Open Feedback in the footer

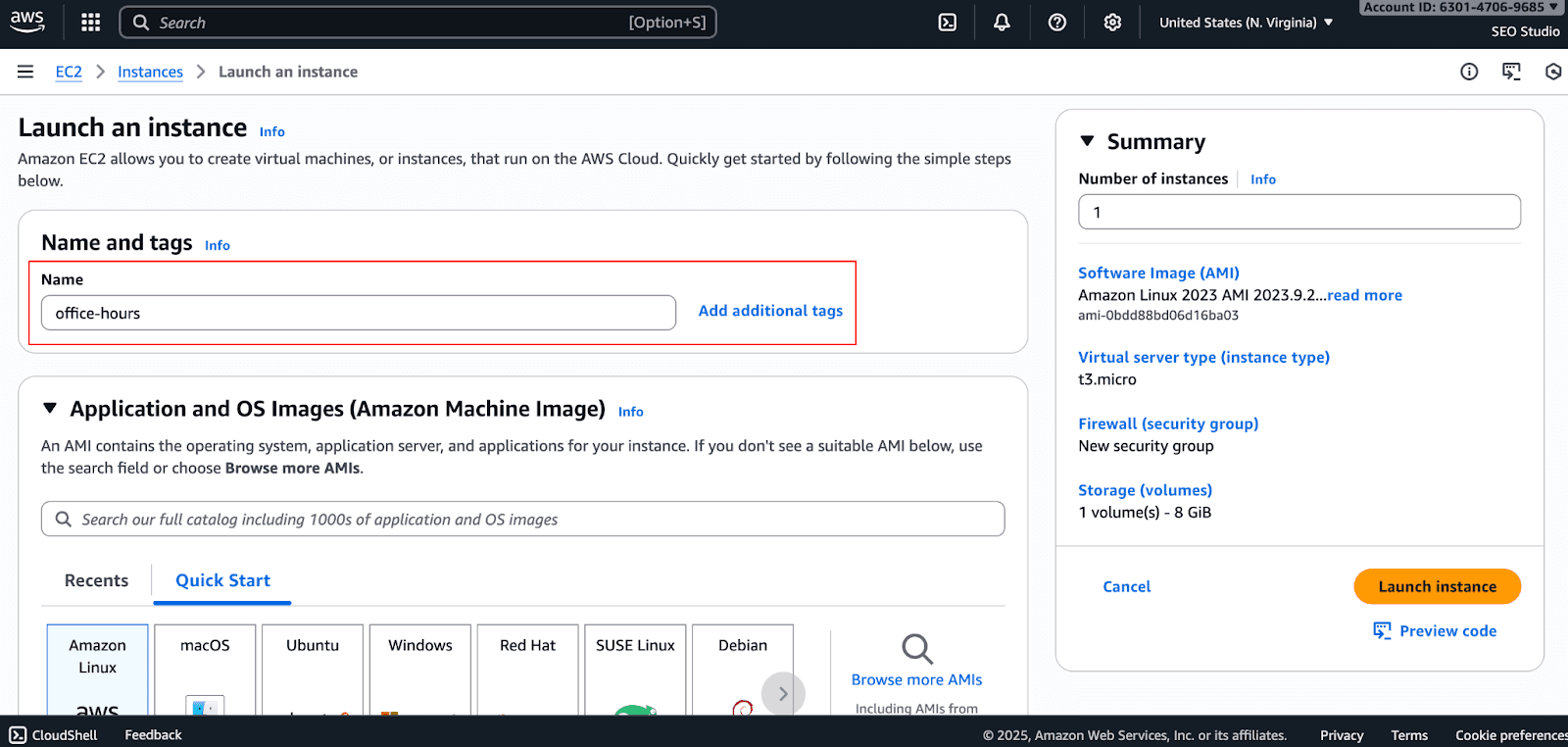153,735
